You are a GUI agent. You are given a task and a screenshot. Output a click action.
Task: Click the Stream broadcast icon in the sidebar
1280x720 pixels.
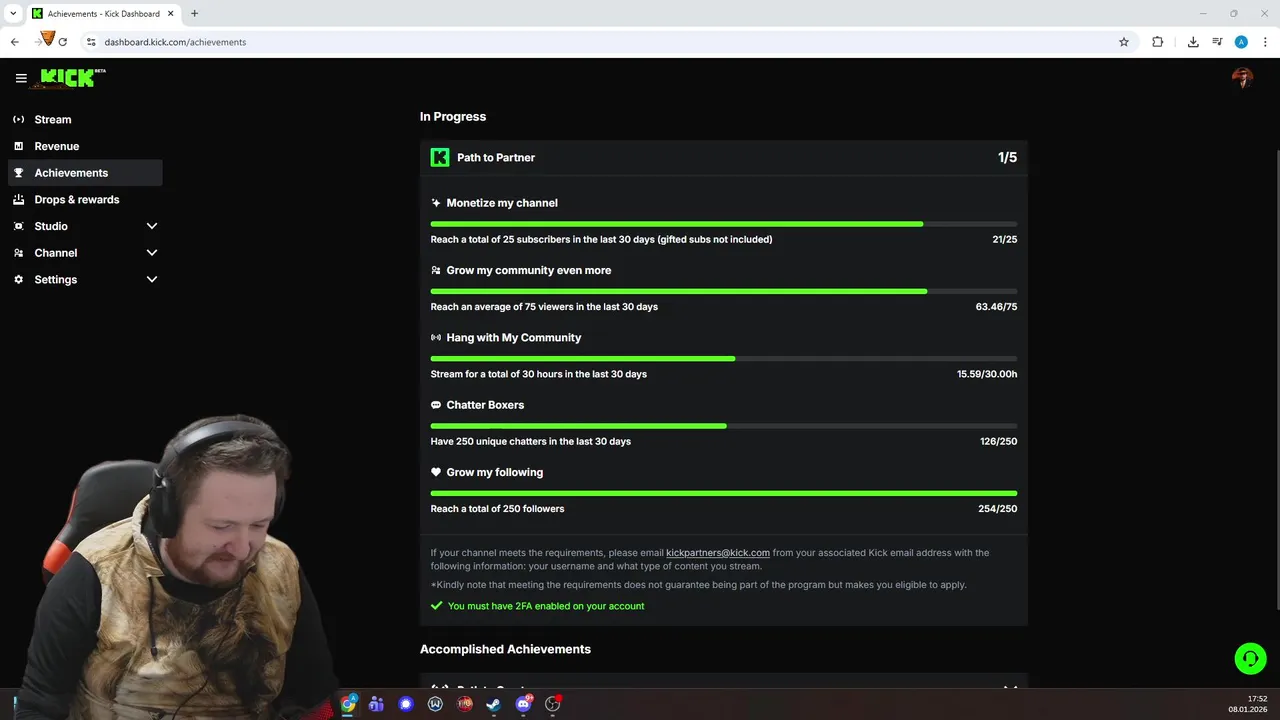[x=18, y=119]
